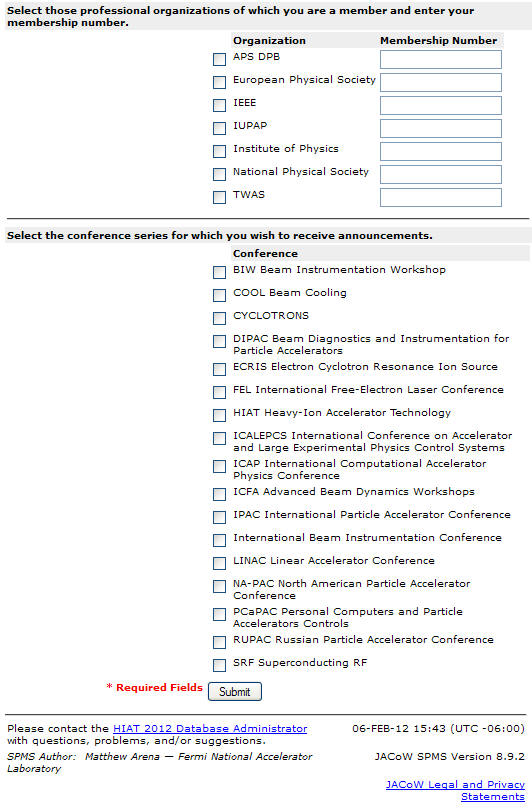Click the IUPAP membership number field

tap(441, 128)
